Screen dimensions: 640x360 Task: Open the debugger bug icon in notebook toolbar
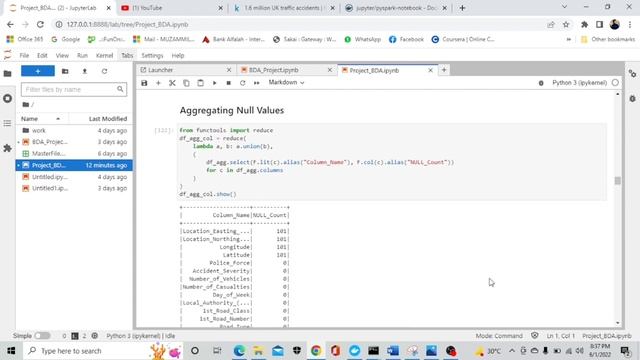pos(541,83)
